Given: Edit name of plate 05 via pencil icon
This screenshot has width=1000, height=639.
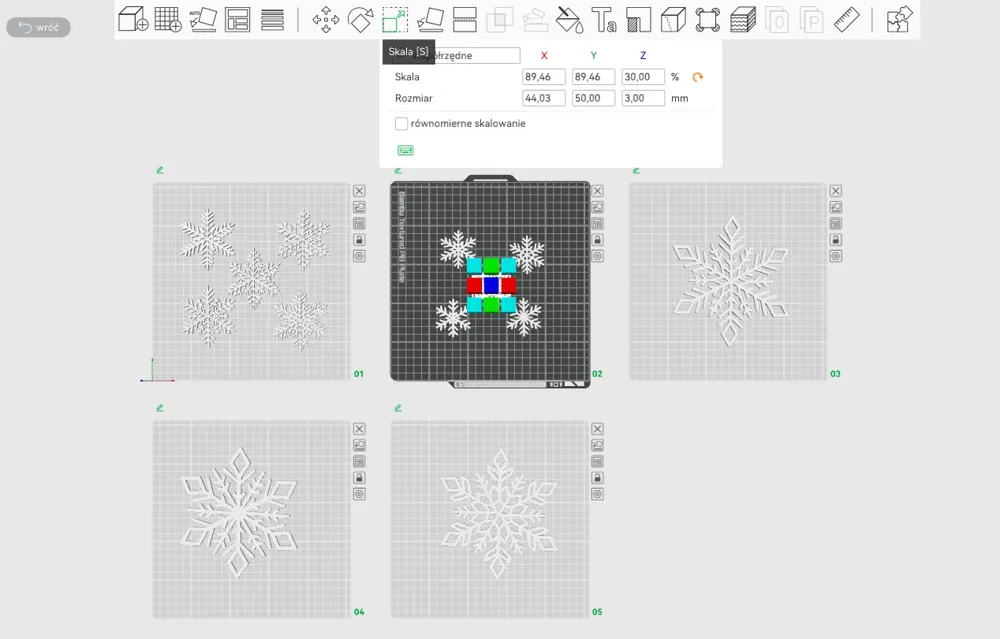Looking at the screenshot, I should pyautogui.click(x=398, y=408).
